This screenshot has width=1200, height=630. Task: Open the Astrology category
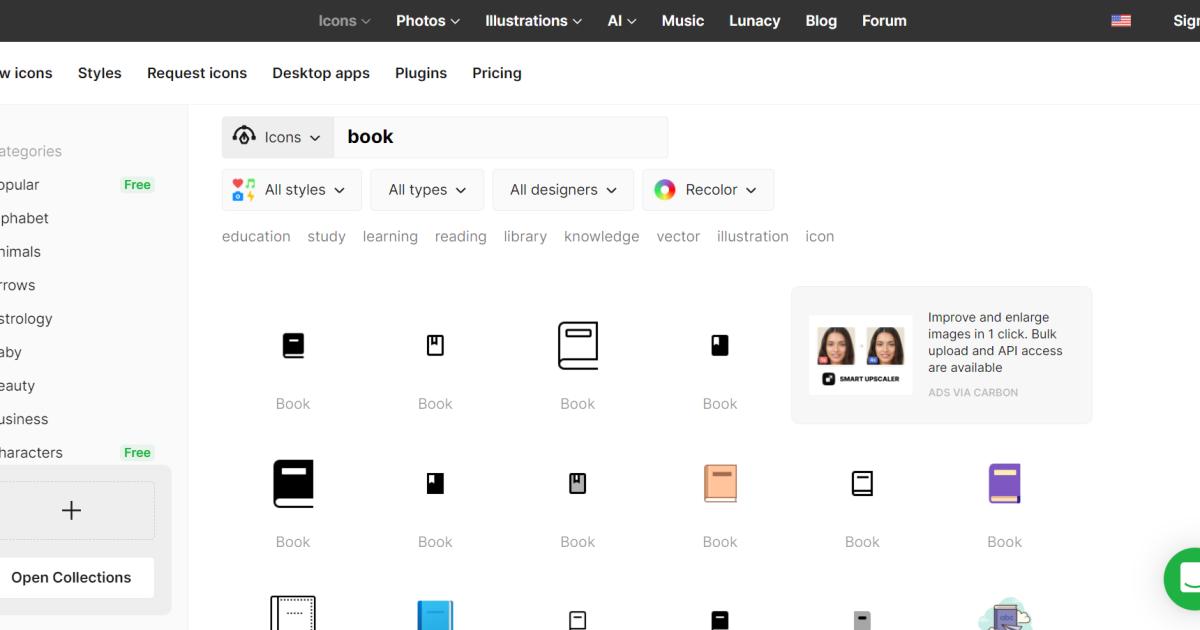[x=26, y=319]
